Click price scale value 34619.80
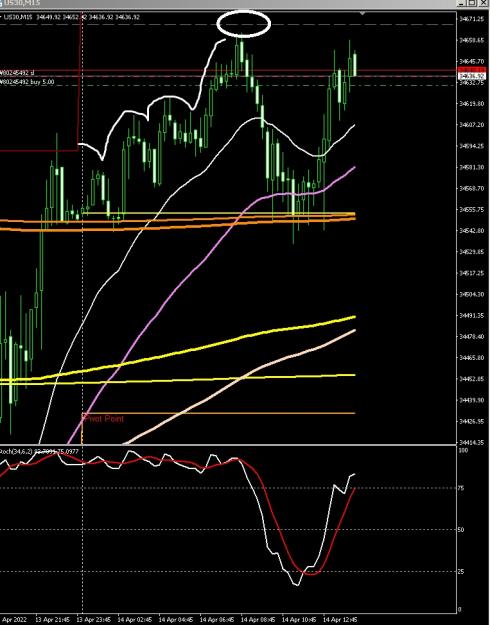Image resolution: width=490 pixels, height=625 pixels. 472,104
